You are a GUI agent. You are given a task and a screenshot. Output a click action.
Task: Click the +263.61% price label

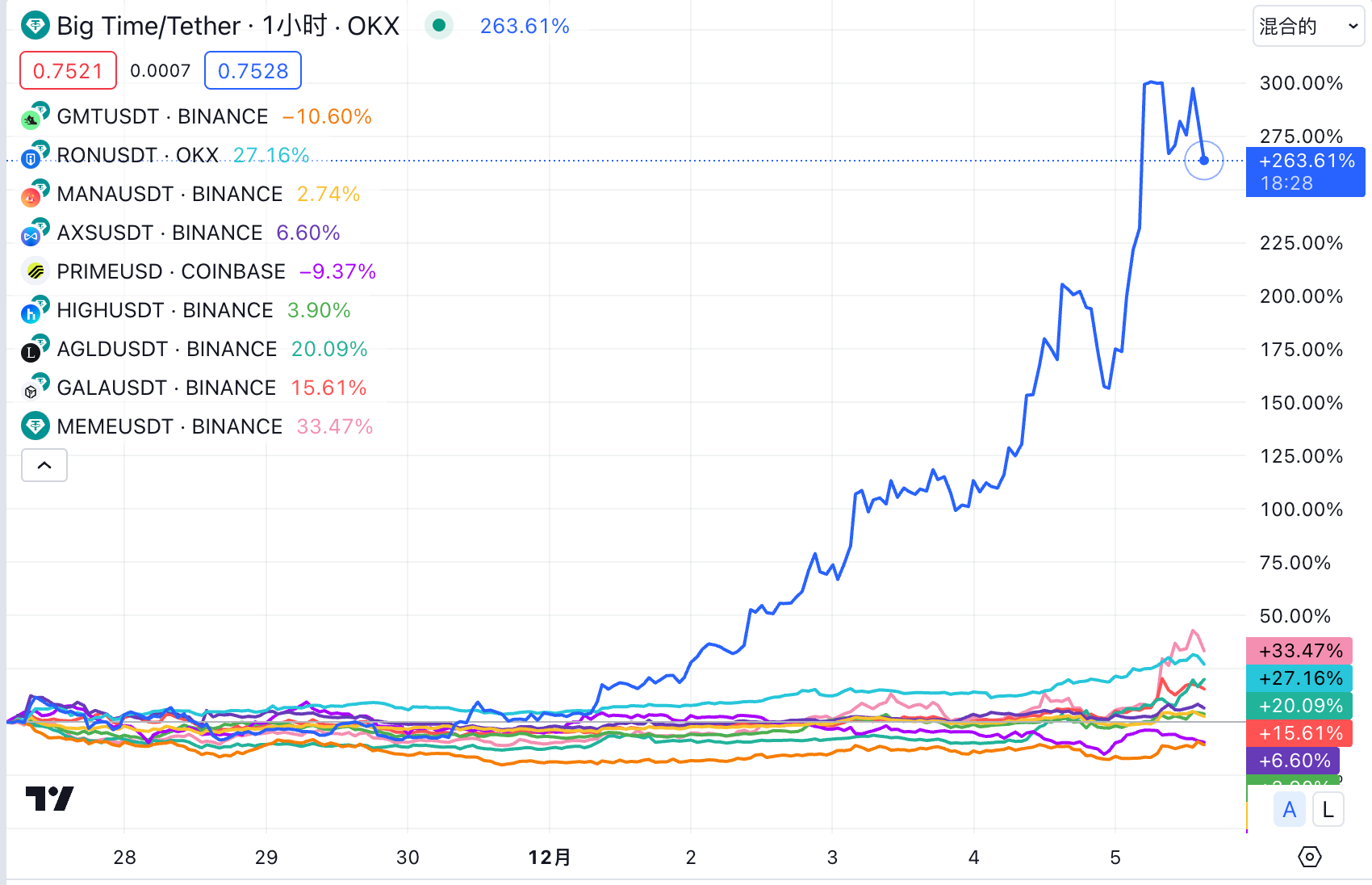click(1306, 172)
